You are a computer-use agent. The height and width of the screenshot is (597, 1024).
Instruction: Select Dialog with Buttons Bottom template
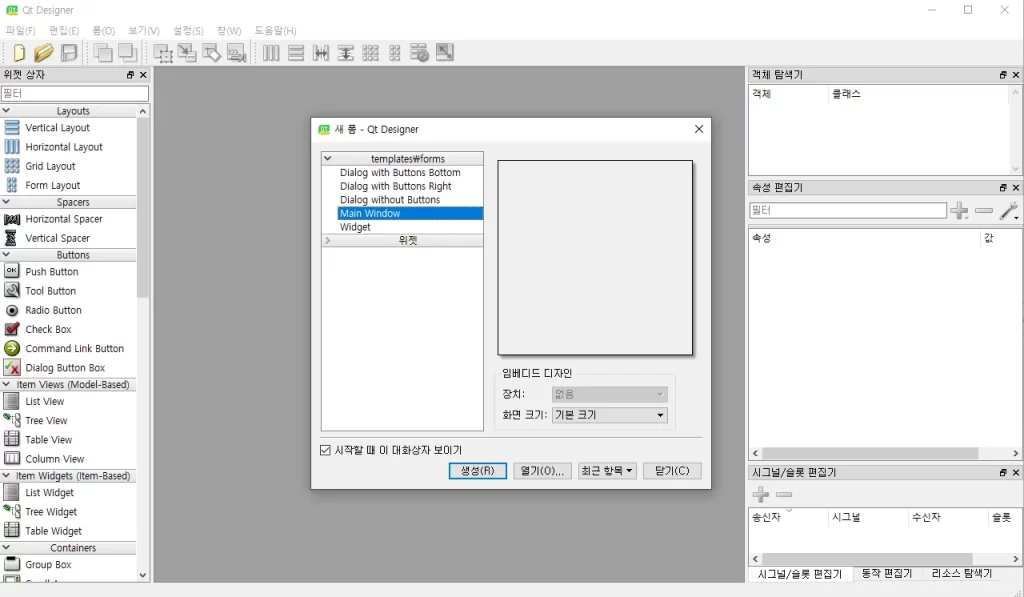400,172
